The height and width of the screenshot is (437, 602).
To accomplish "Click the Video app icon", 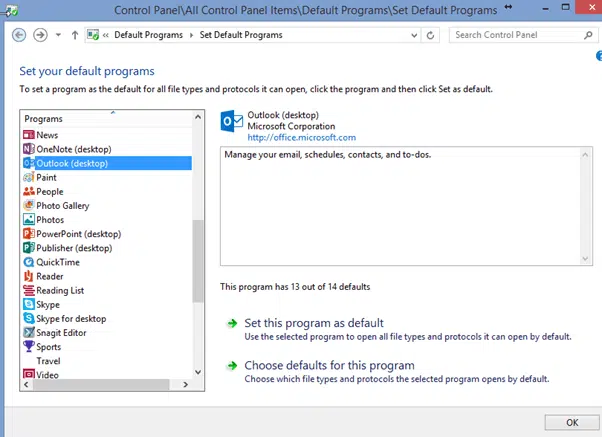I will click(x=29, y=374).
